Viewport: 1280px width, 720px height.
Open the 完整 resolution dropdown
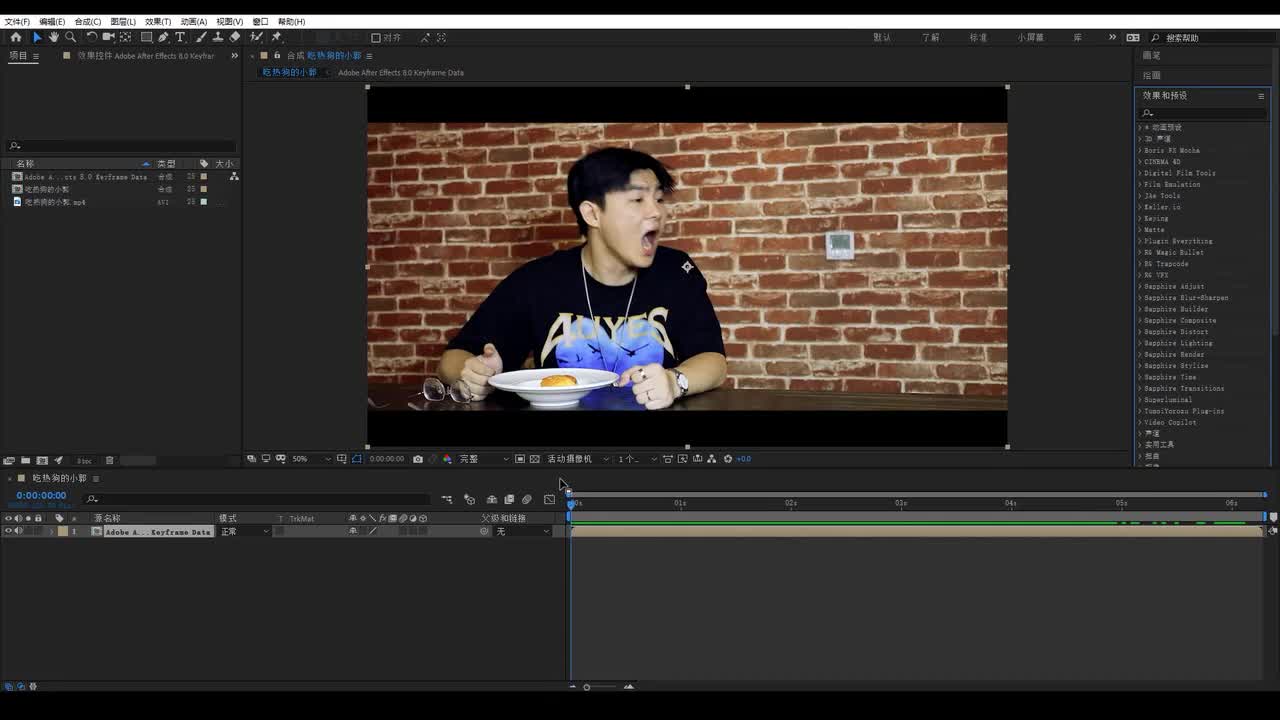[x=484, y=459]
